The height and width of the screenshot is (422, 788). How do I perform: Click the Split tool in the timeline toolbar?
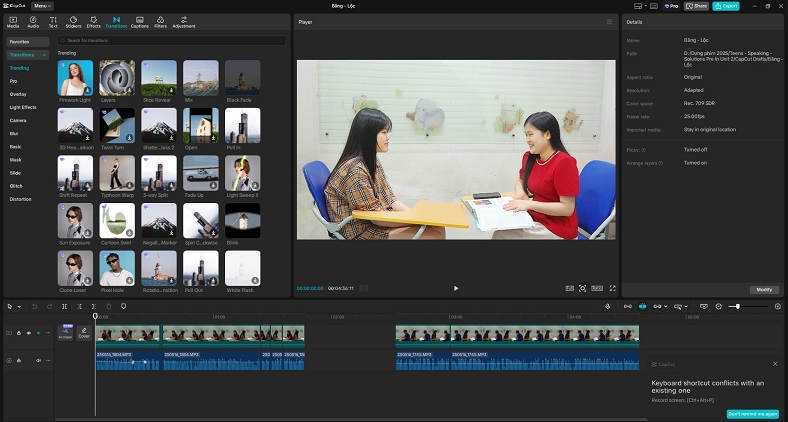64,306
